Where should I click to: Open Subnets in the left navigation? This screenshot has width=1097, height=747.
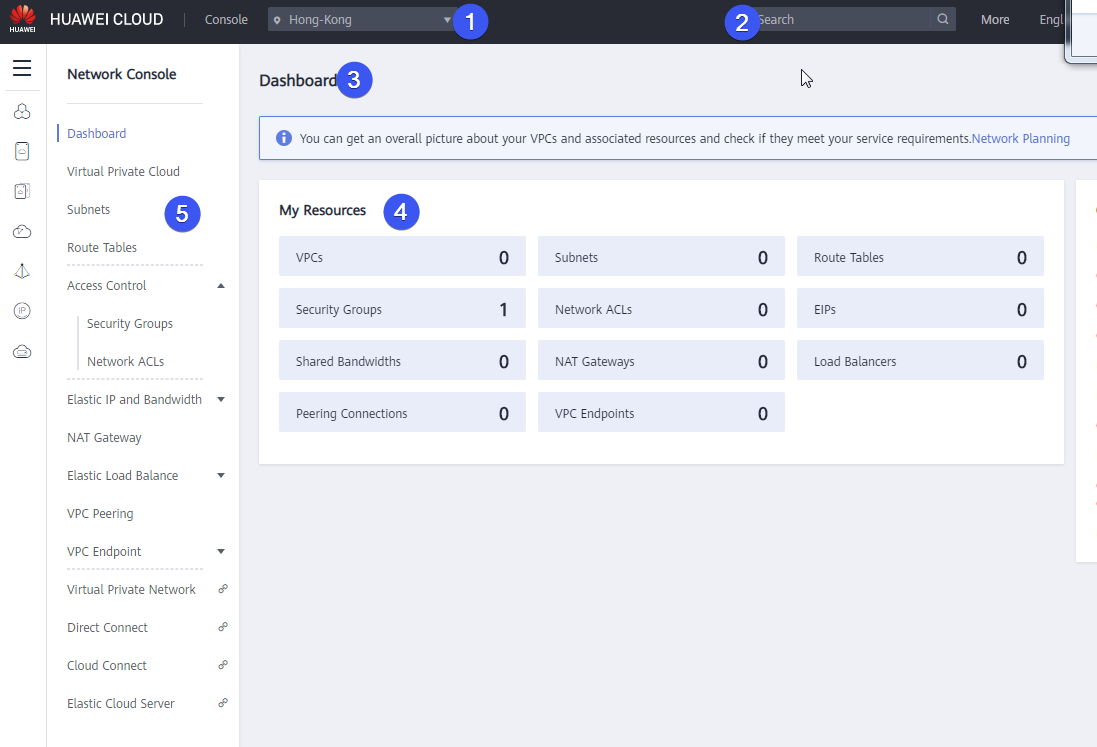click(x=88, y=209)
